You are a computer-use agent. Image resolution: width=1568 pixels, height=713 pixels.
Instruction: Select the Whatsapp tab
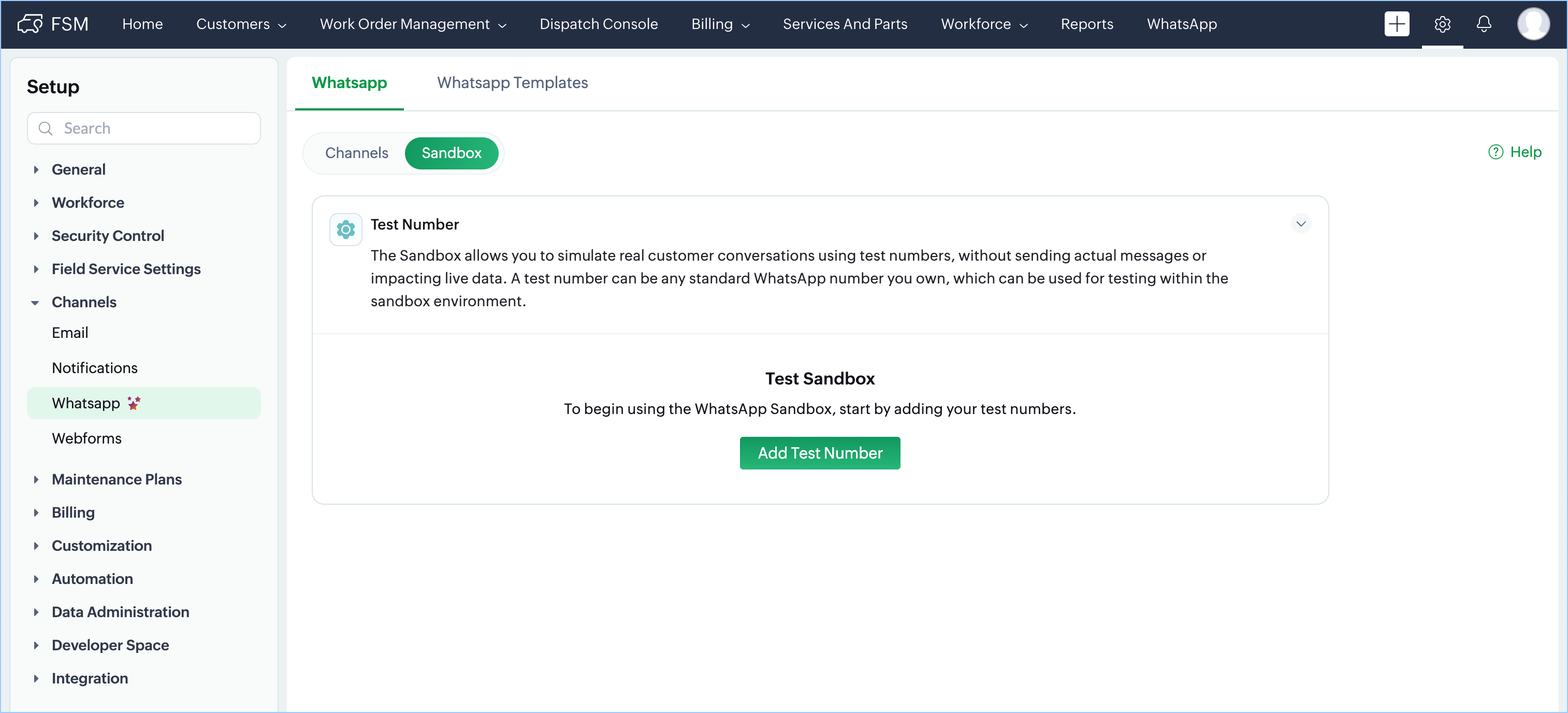pos(349,82)
